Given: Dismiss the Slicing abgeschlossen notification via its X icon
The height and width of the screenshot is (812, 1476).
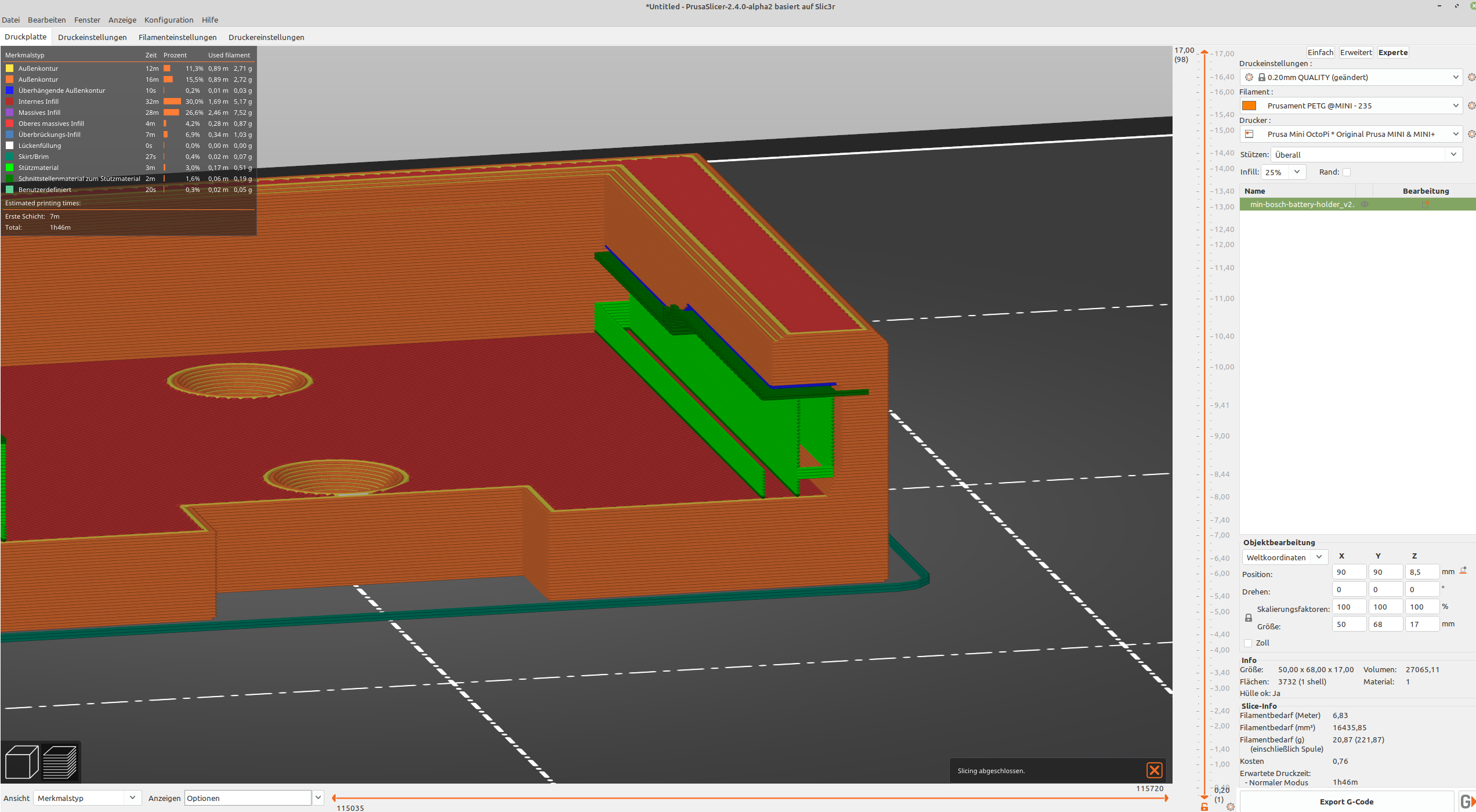Looking at the screenshot, I should (1155, 770).
